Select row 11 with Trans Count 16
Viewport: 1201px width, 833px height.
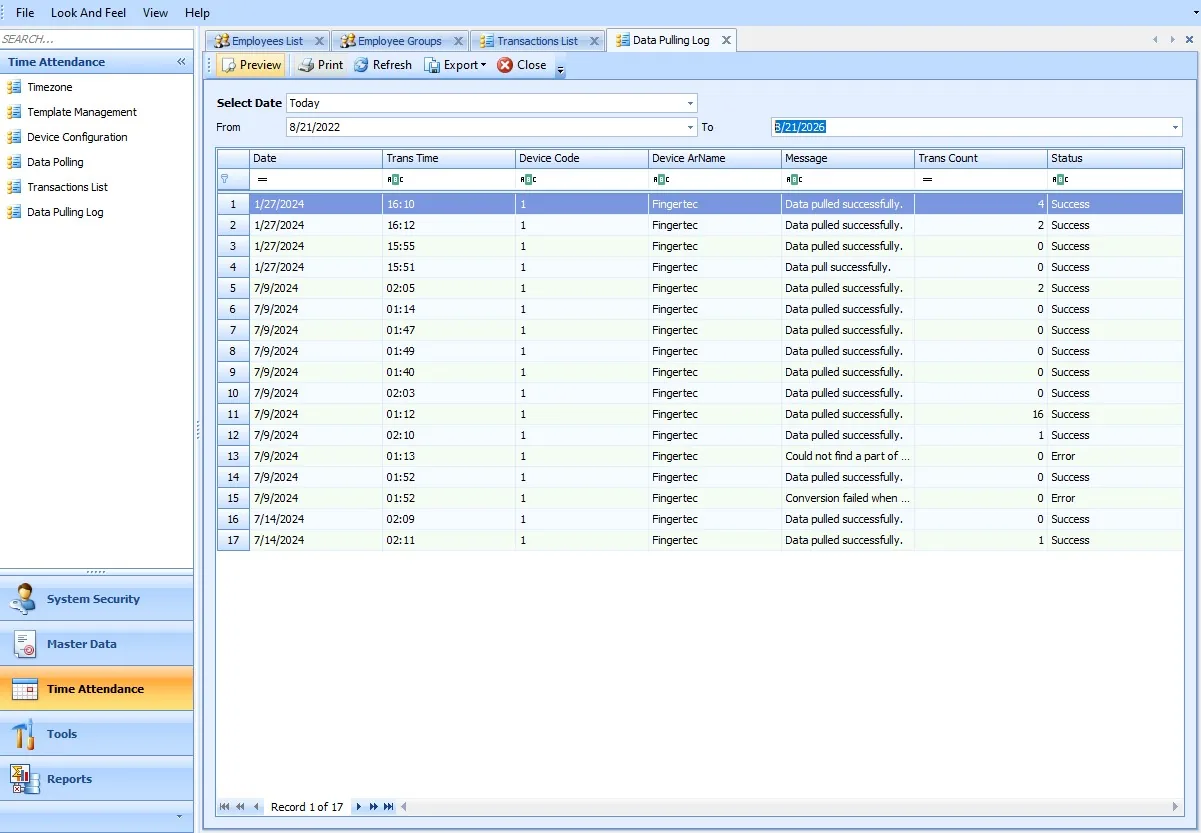(x=700, y=414)
